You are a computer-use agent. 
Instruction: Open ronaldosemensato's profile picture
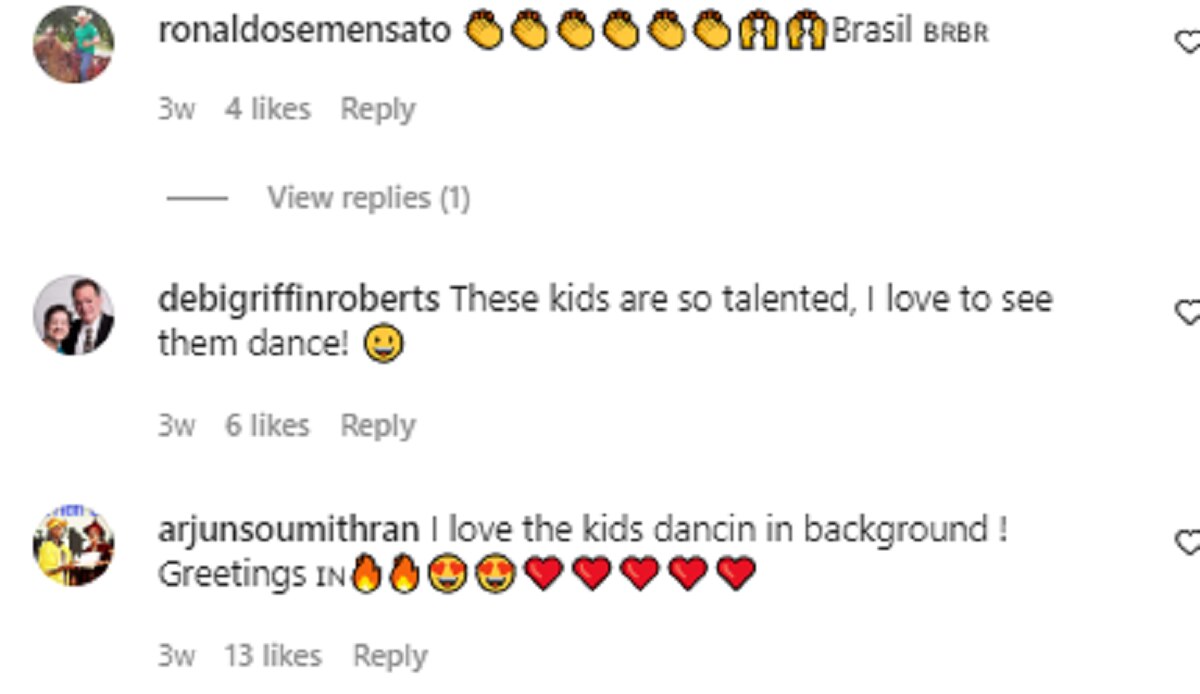coord(74,45)
